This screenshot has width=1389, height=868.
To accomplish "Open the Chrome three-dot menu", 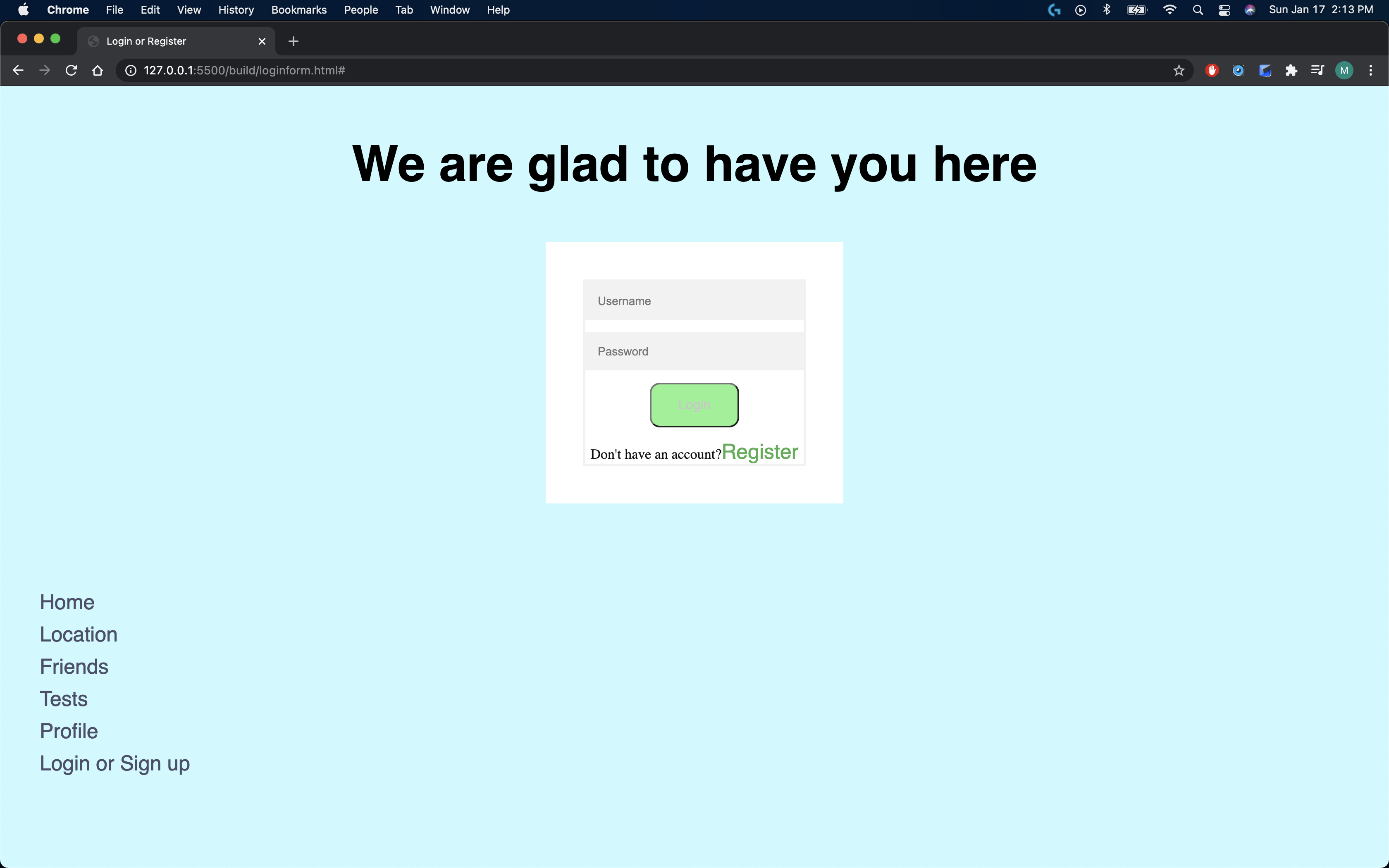I will [1371, 70].
